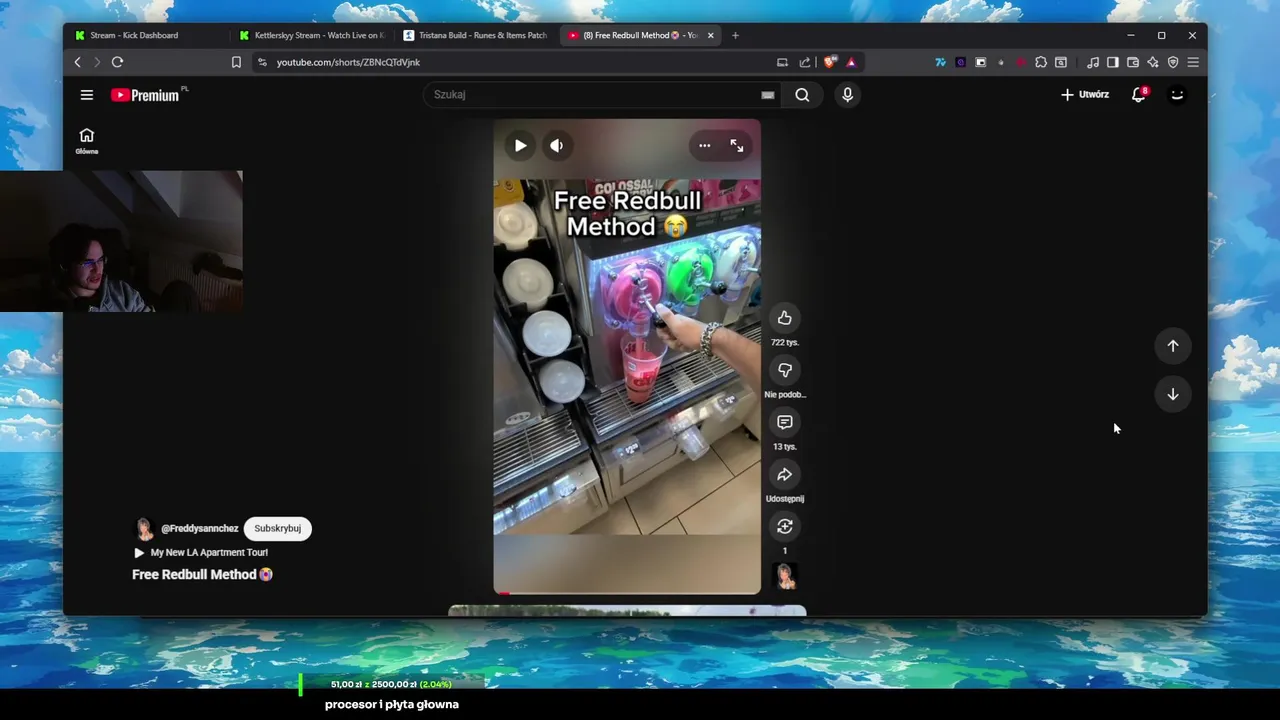Open a new browser tab
This screenshot has height=720, width=1280.
(x=735, y=35)
